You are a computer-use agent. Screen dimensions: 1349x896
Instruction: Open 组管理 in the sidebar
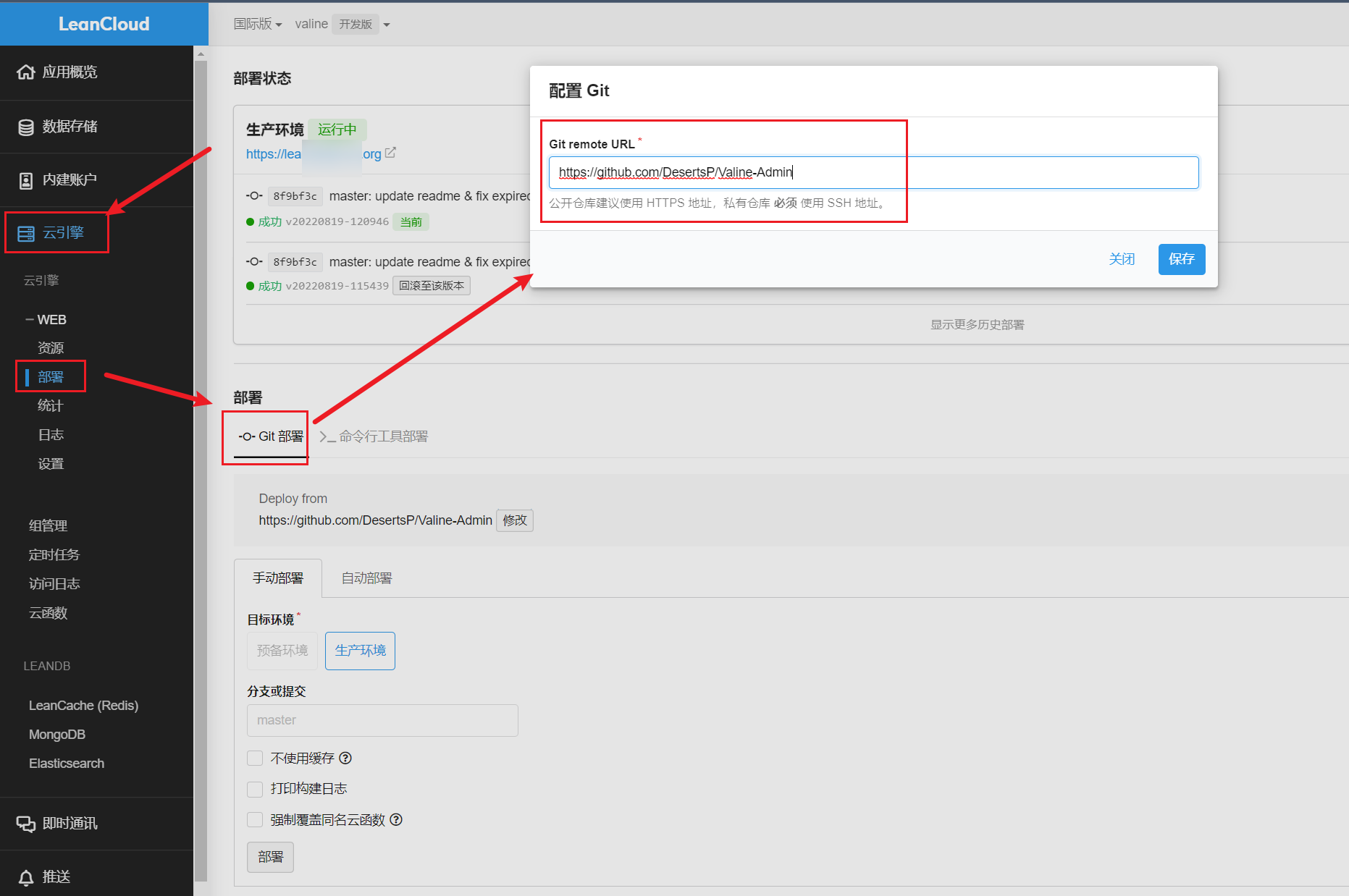pos(48,526)
